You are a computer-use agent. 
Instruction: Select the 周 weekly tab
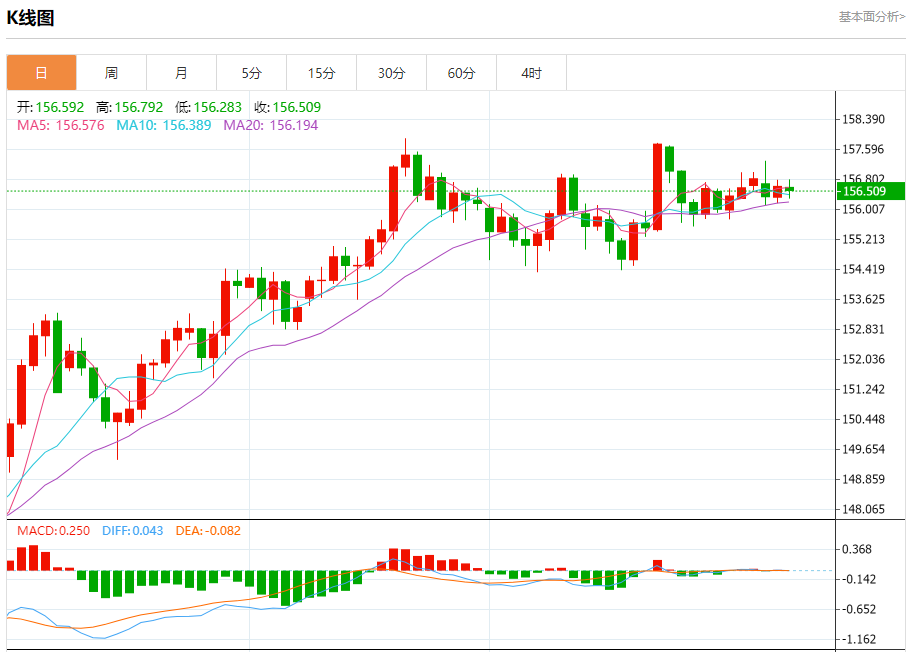111,73
